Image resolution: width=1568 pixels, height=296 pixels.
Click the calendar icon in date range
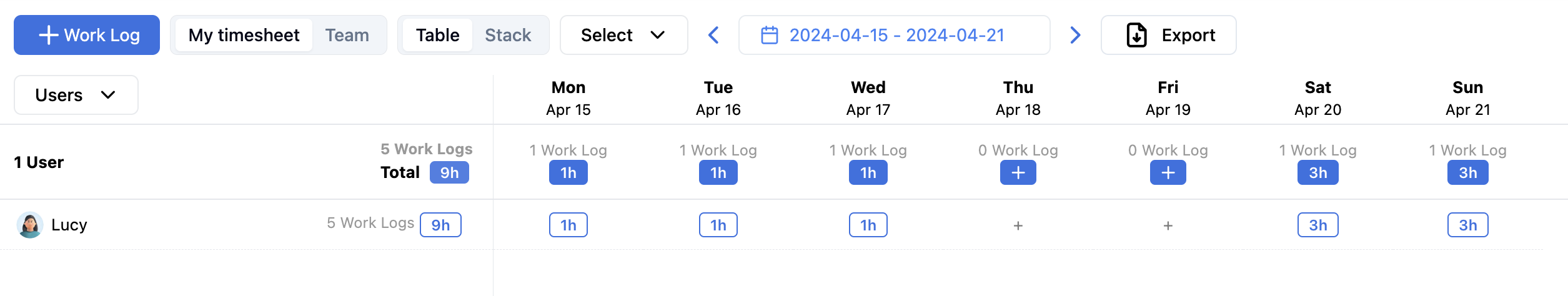click(x=769, y=36)
